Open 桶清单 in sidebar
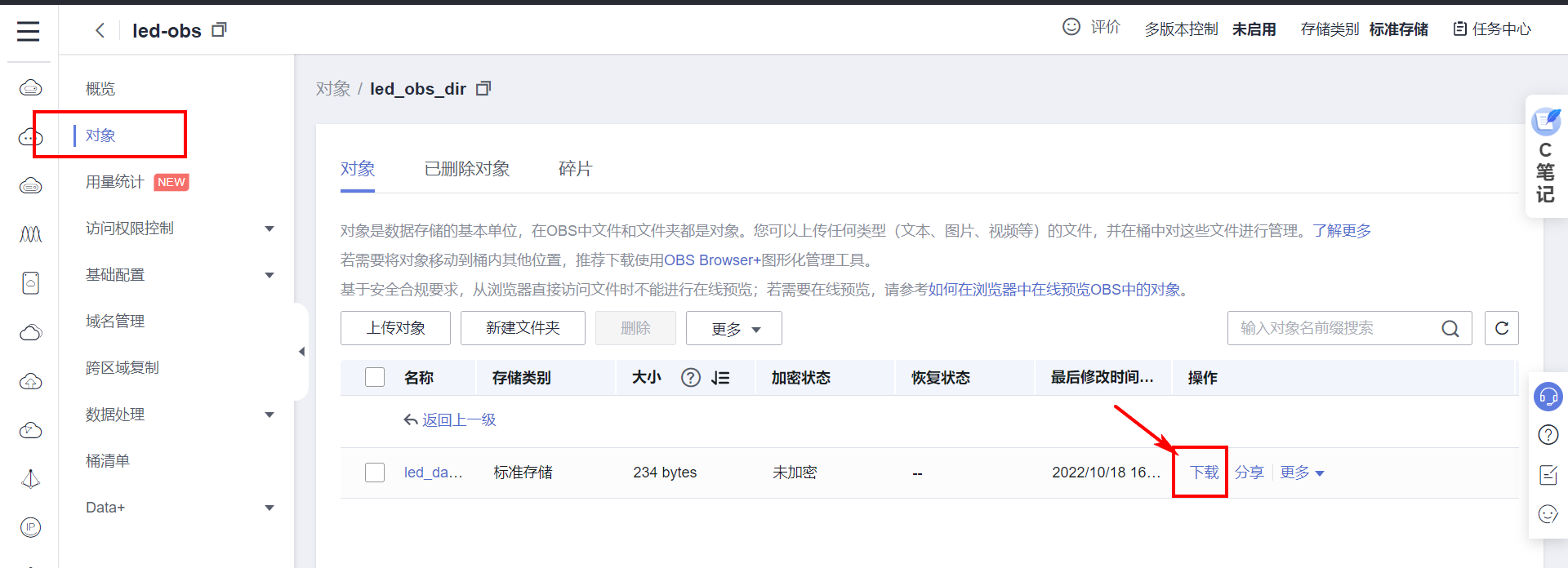This screenshot has height=568, width=1568. click(108, 461)
